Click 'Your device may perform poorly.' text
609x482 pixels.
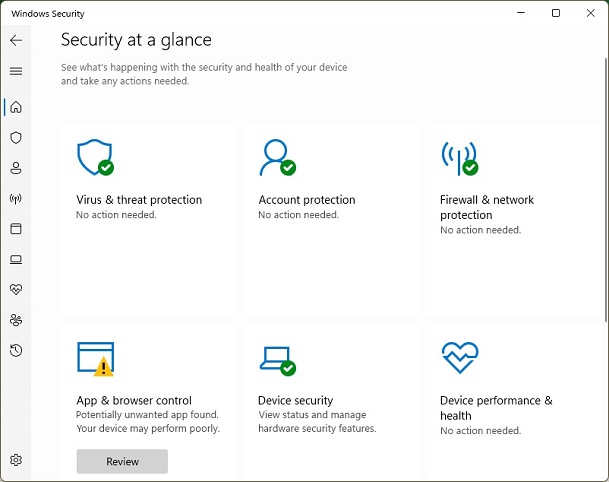pyautogui.click(x=148, y=428)
